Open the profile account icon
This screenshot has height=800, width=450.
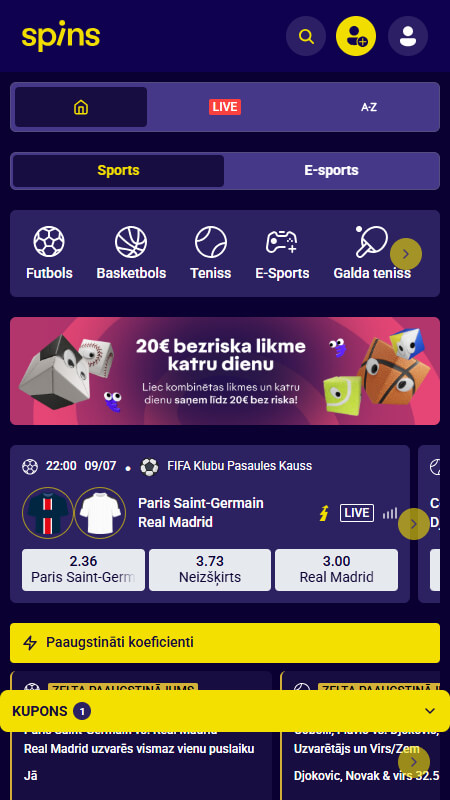coord(408,36)
